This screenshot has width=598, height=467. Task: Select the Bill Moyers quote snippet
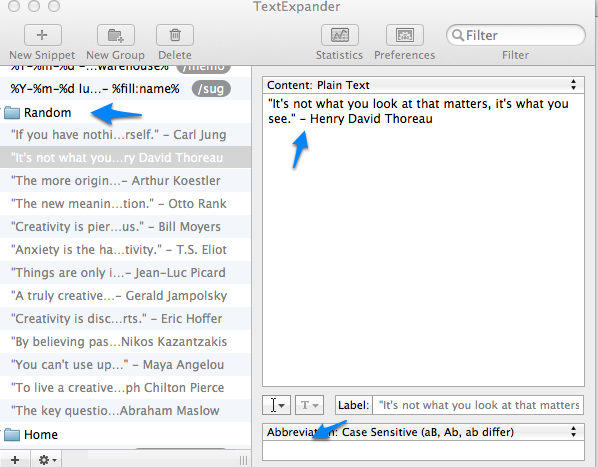[x=125, y=226]
